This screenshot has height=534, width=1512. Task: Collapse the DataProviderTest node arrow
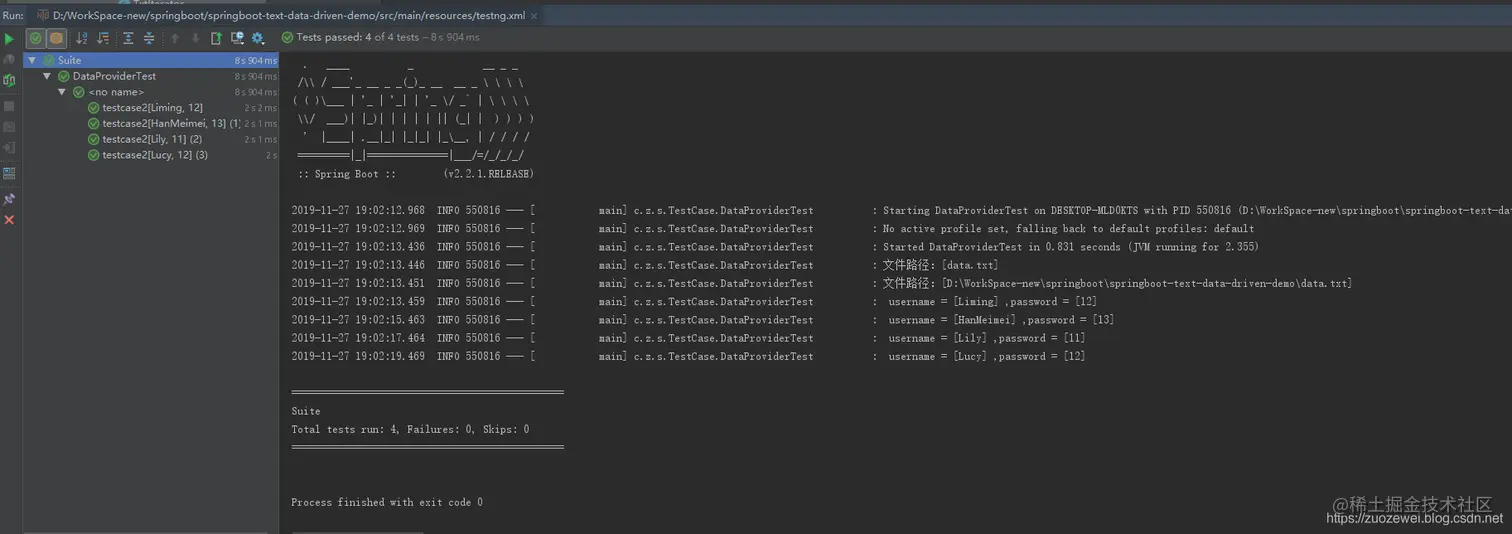tap(47, 76)
